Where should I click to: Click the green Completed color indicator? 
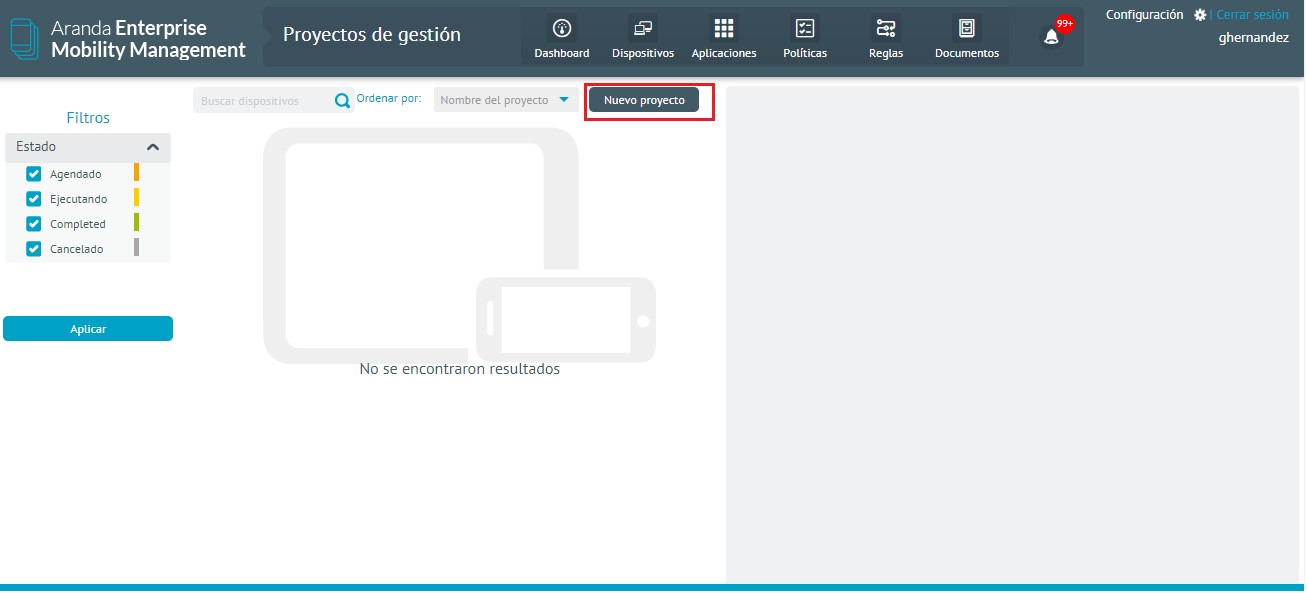[136, 223]
